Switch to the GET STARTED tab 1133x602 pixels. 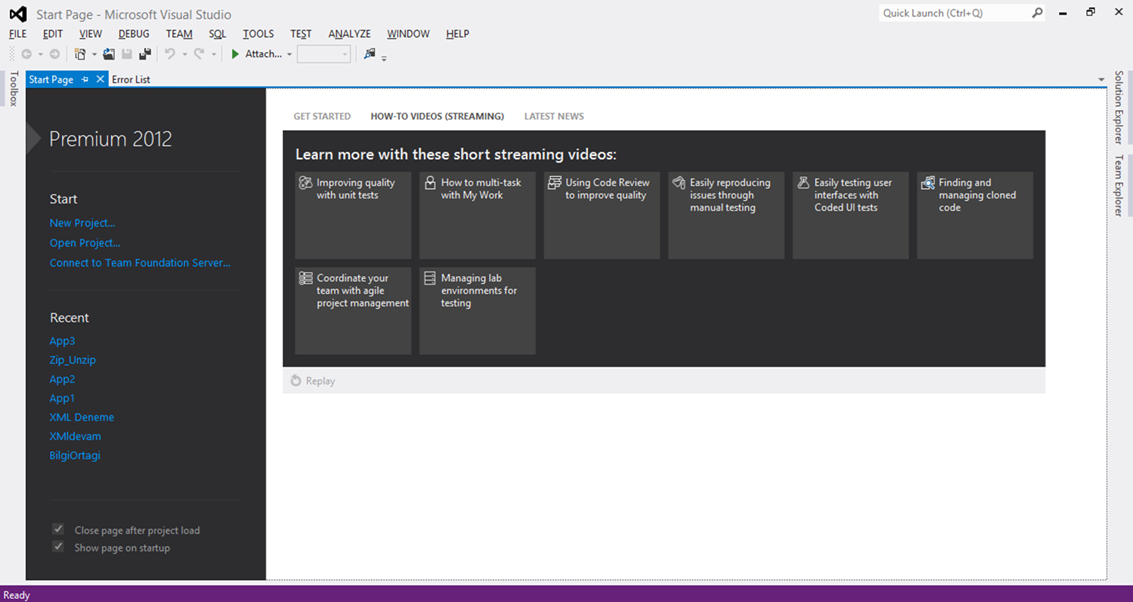[322, 116]
